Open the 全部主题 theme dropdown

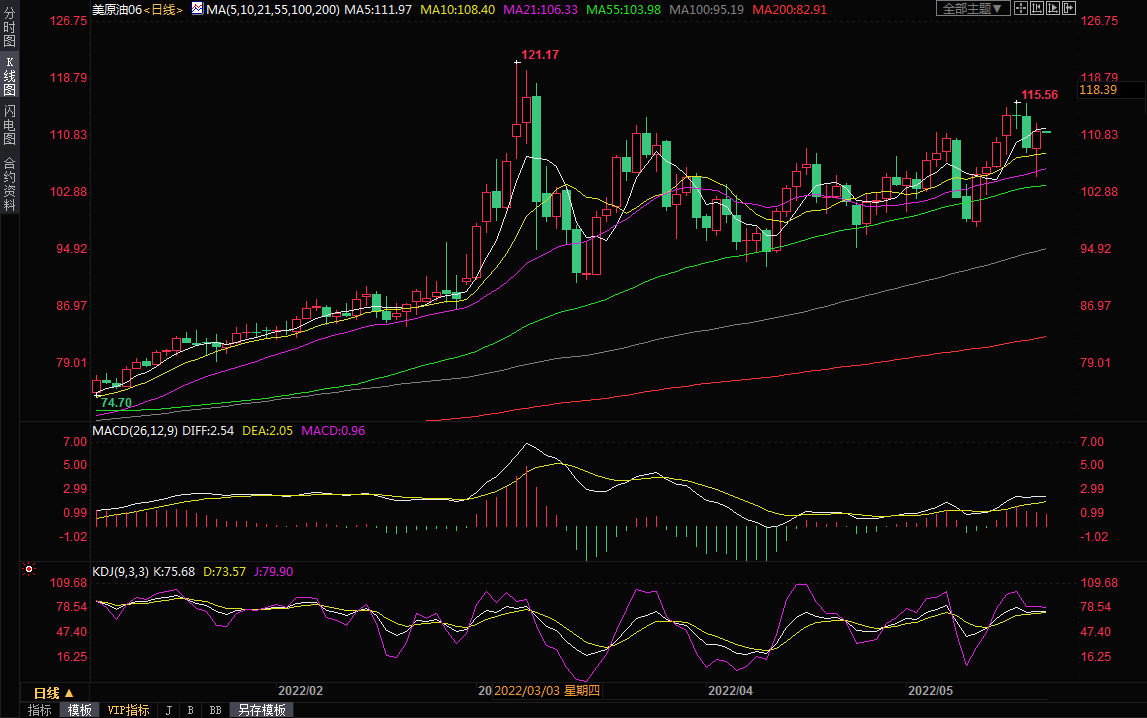[972, 9]
